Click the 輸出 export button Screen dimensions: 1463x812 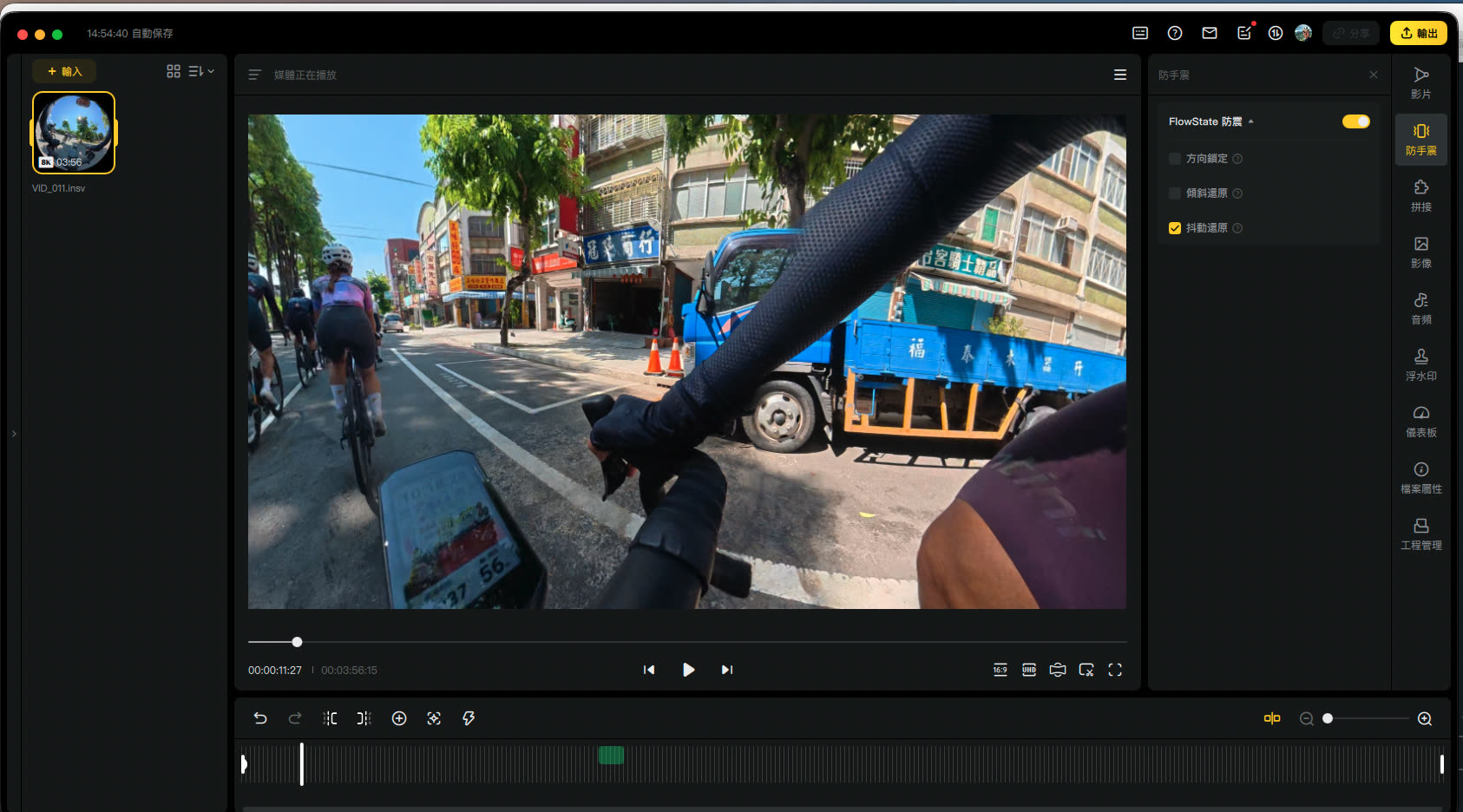pyautogui.click(x=1419, y=33)
